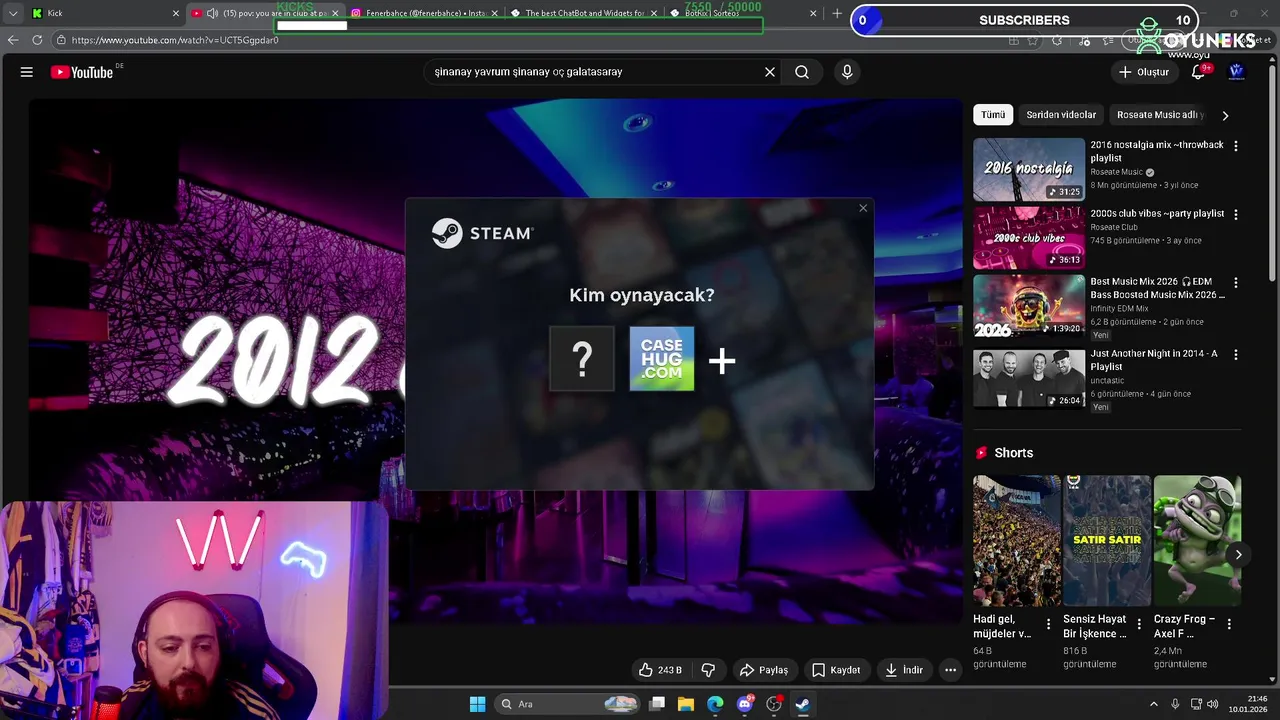Viewport: 1280px width, 720px height.
Task: Open Just Another Night in 2014 title
Action: (1154, 360)
